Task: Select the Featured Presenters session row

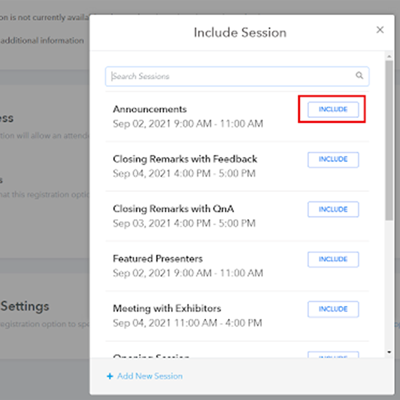Action: coord(237,266)
